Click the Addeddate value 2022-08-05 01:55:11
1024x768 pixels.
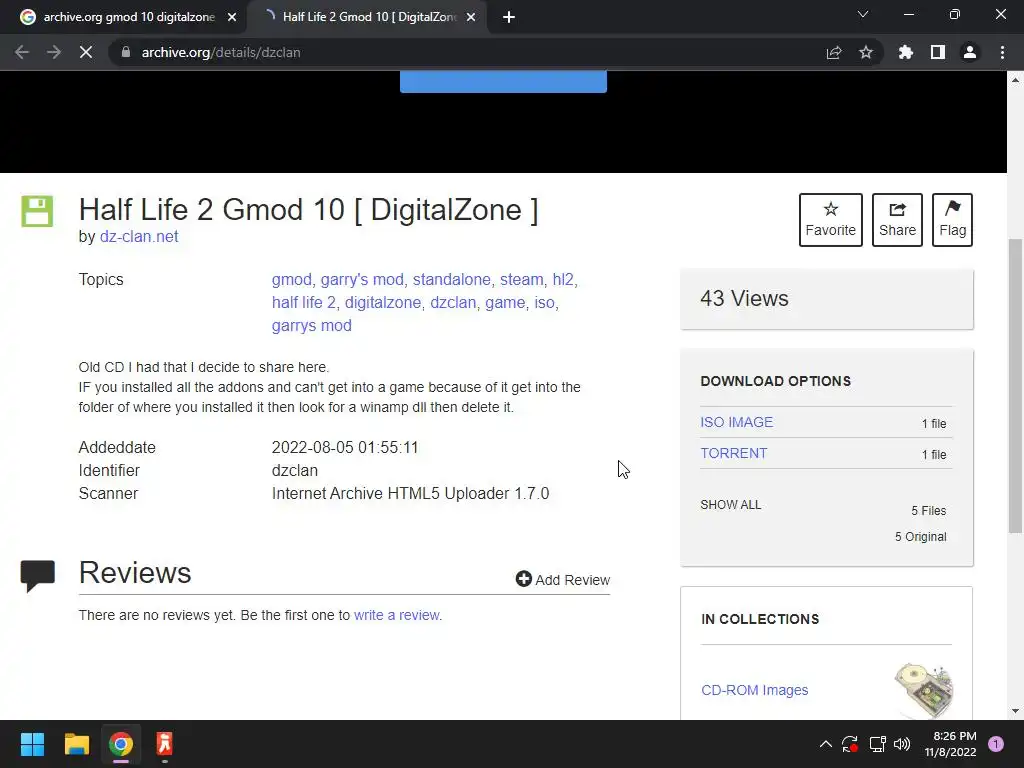[345, 447]
